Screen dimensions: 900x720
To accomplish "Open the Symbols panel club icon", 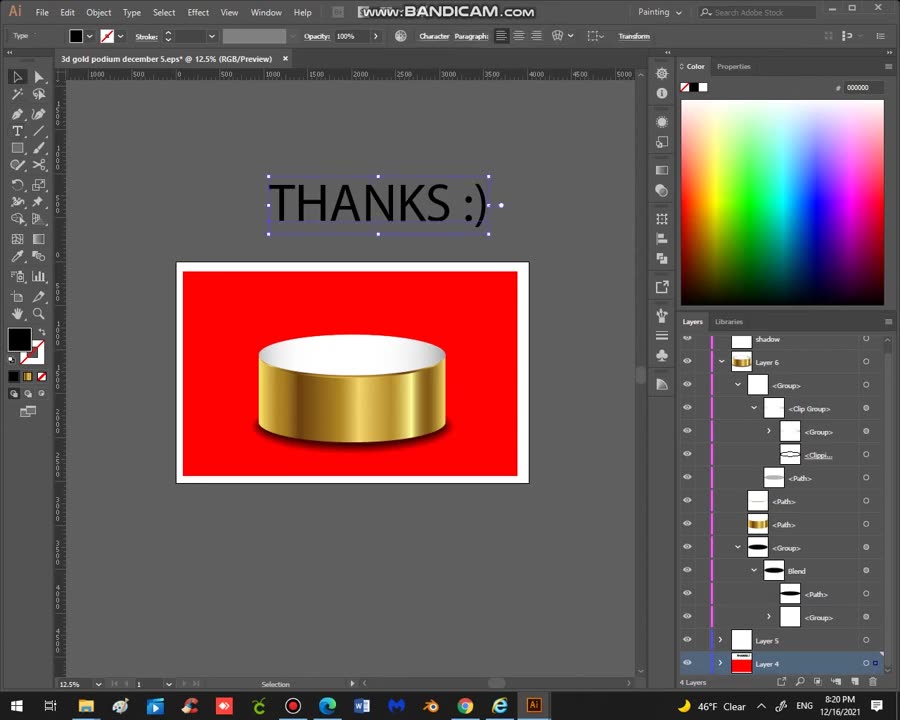I will pos(662,356).
